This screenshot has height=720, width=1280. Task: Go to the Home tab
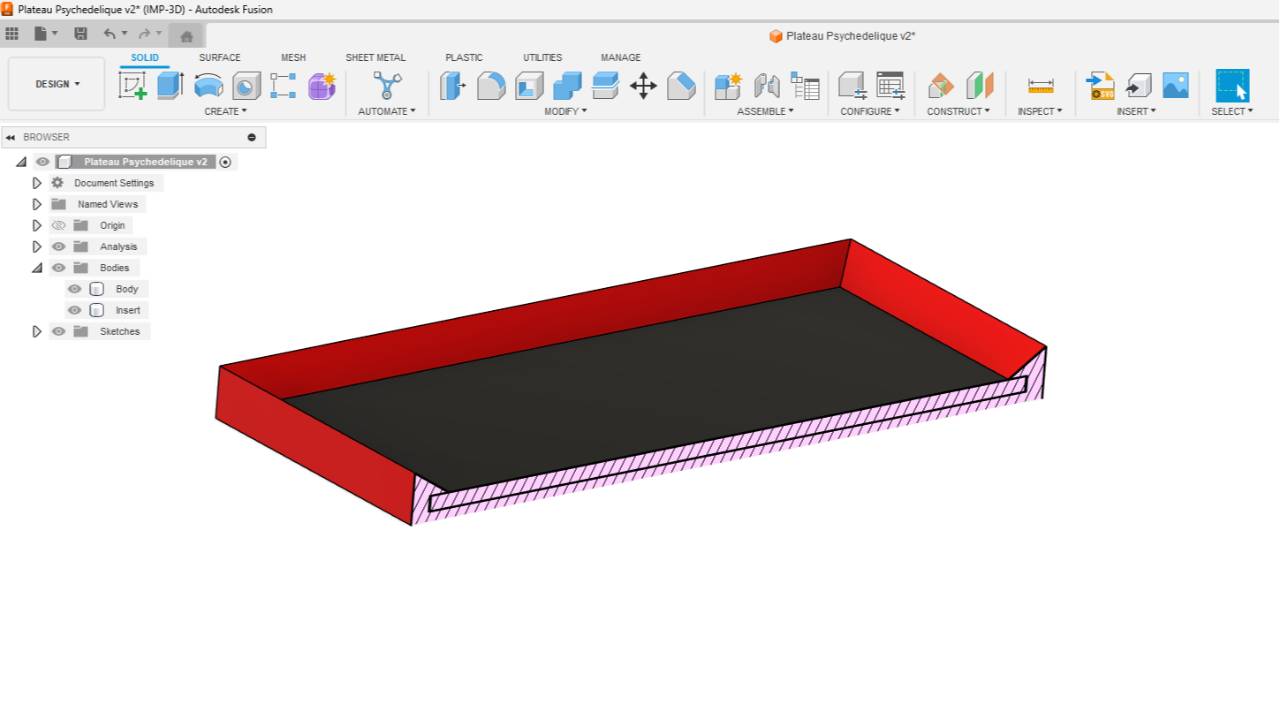[186, 36]
